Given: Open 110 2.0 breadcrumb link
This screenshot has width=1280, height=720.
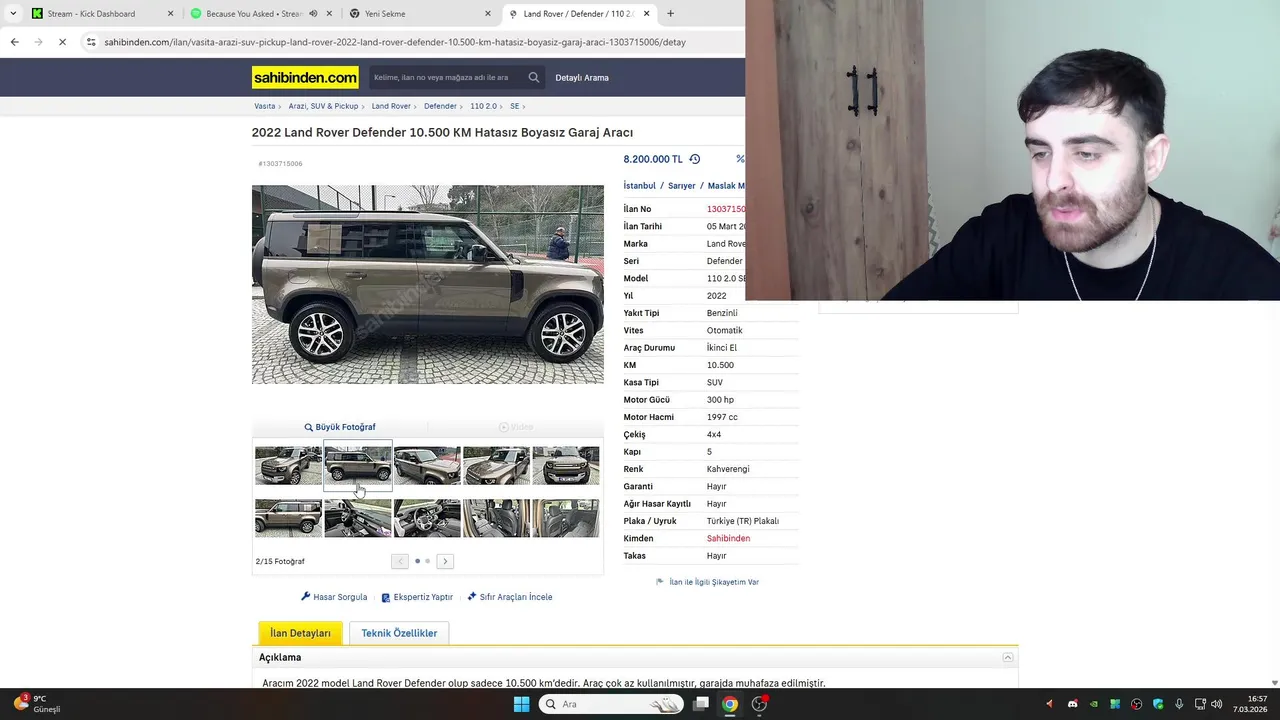Looking at the screenshot, I should [483, 106].
